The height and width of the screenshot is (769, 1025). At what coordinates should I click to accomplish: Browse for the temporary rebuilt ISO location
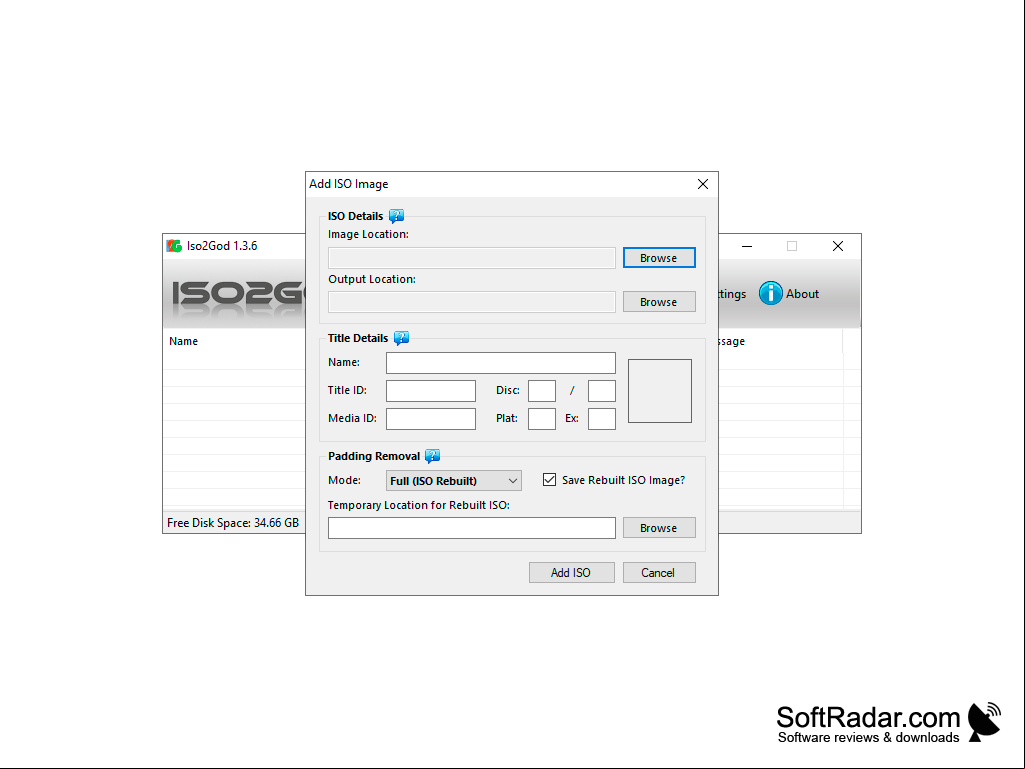(659, 528)
